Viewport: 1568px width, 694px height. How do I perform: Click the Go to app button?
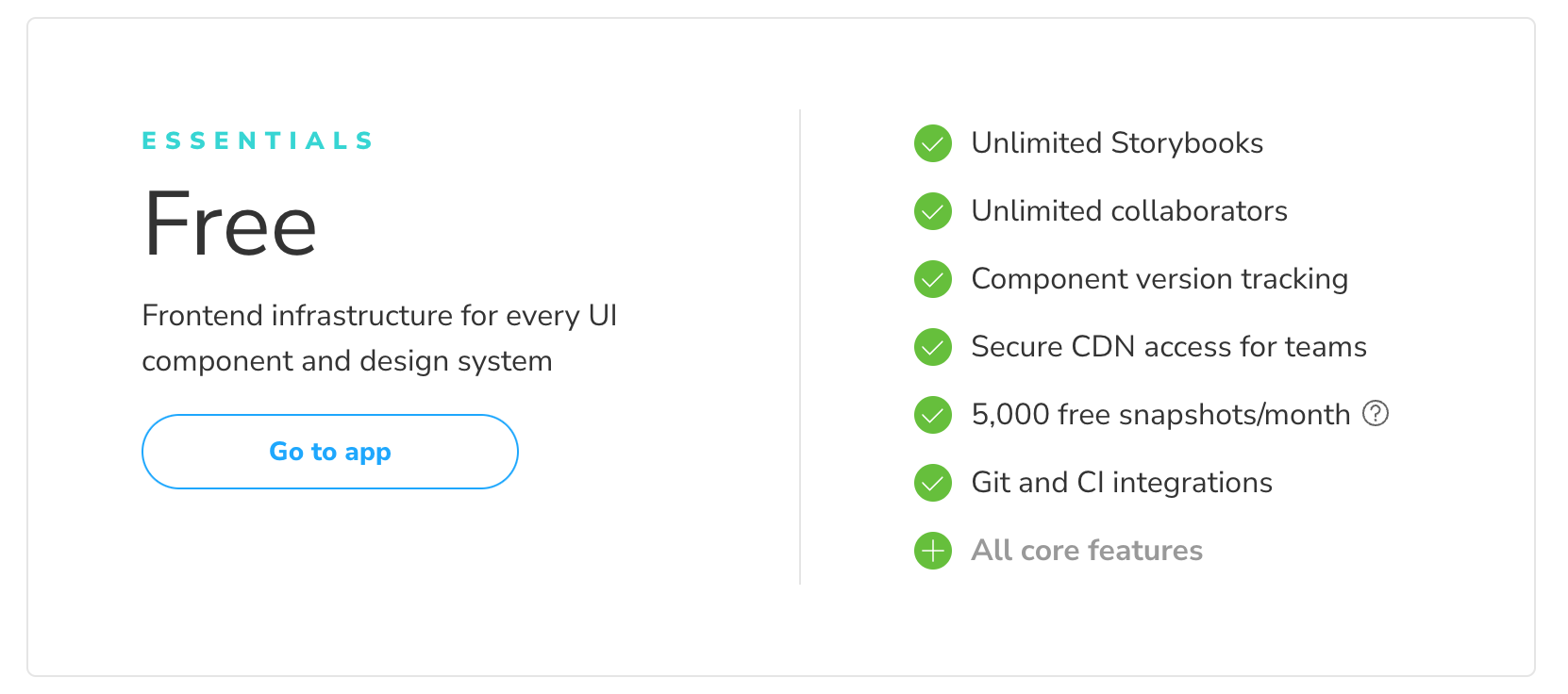point(330,452)
